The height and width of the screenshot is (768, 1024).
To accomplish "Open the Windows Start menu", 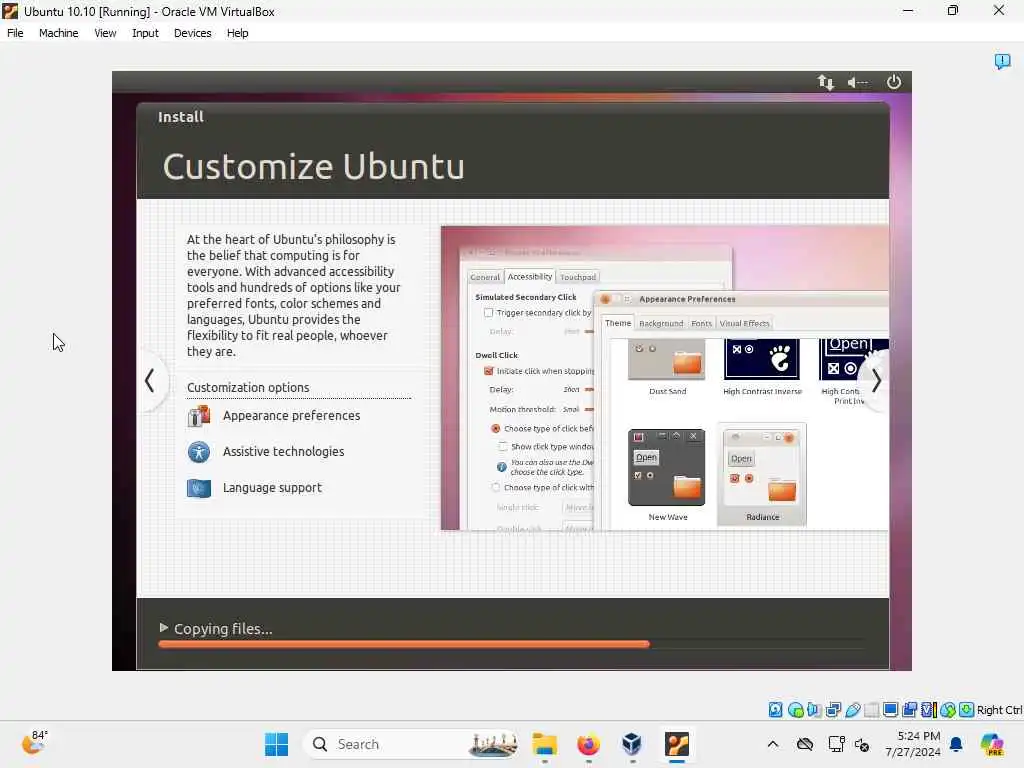I will (x=276, y=744).
